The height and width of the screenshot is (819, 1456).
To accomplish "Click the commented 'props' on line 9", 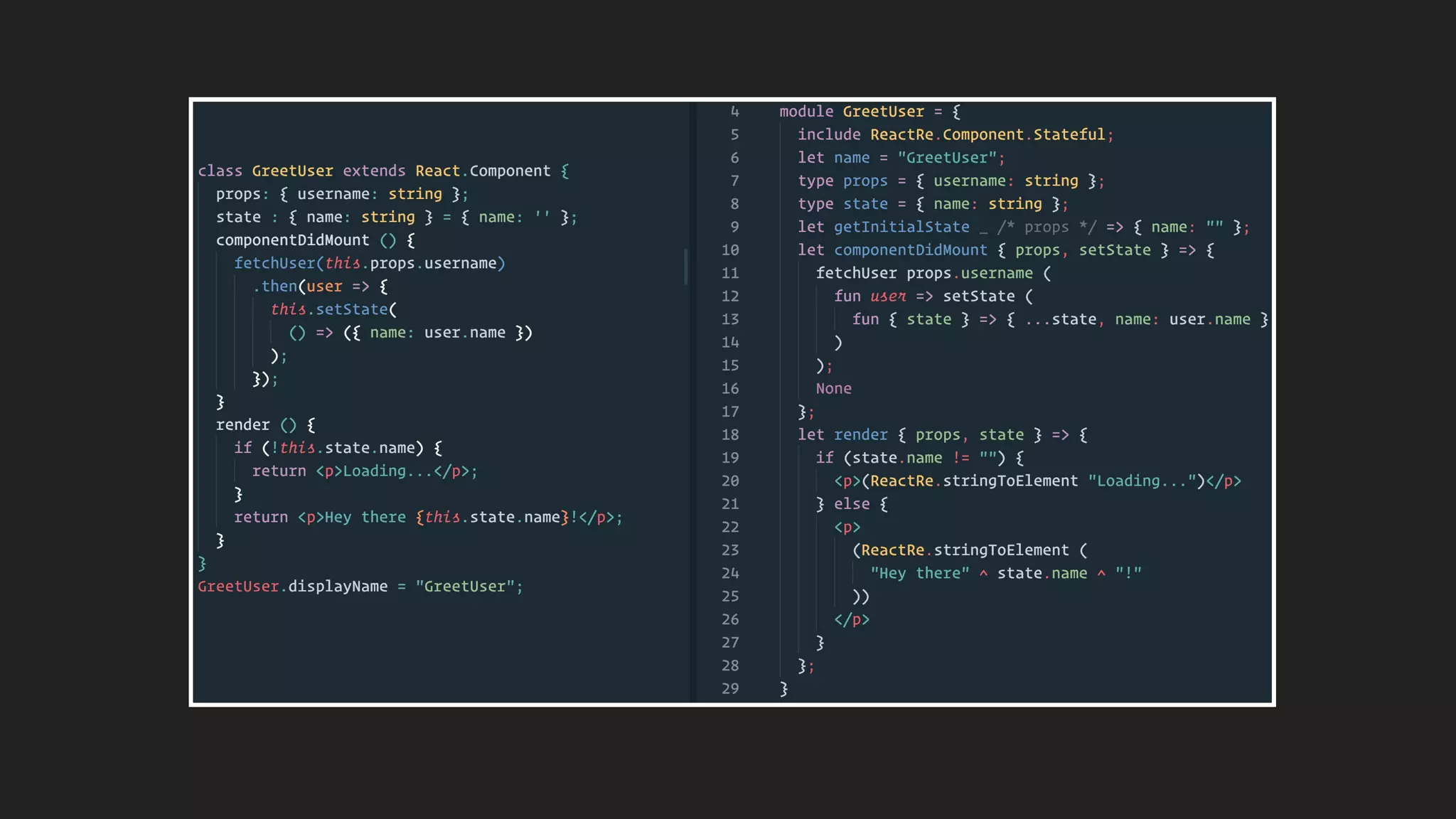I will 1046,227.
